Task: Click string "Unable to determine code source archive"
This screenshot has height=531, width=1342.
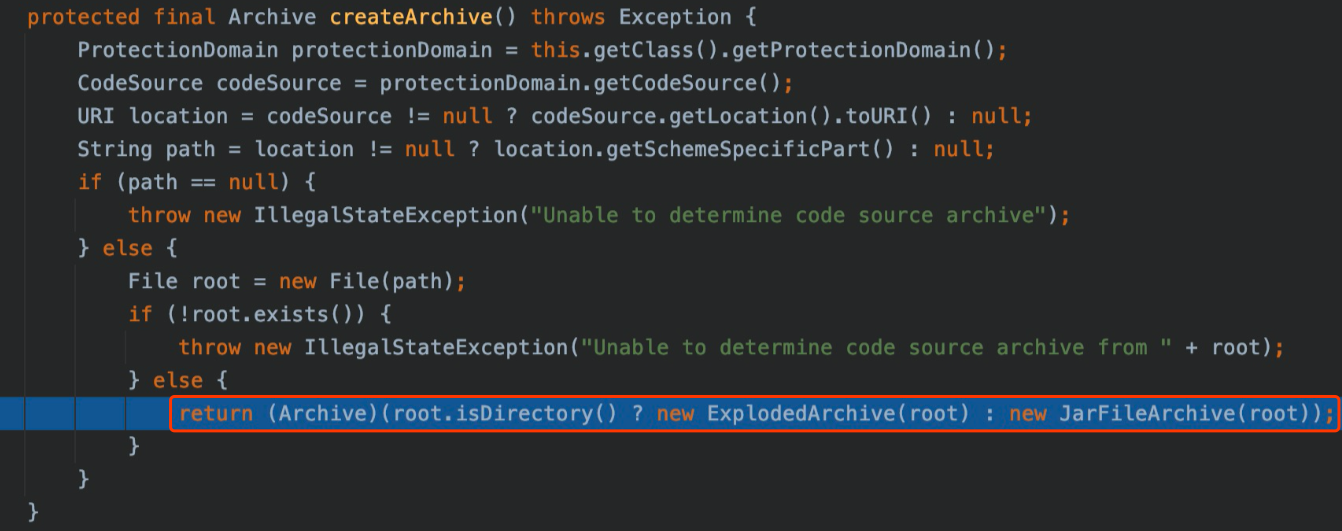Action: click(788, 215)
